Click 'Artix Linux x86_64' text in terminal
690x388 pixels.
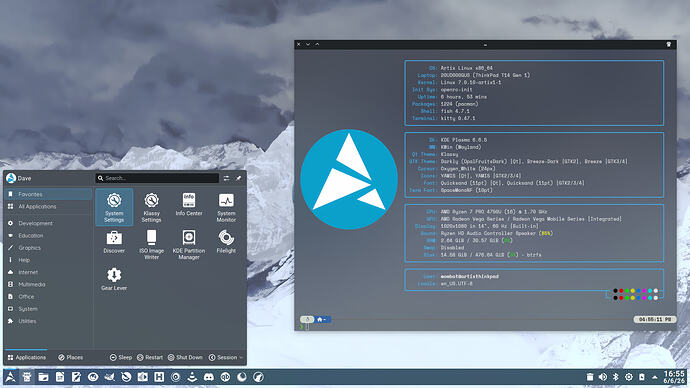click(x=466, y=68)
